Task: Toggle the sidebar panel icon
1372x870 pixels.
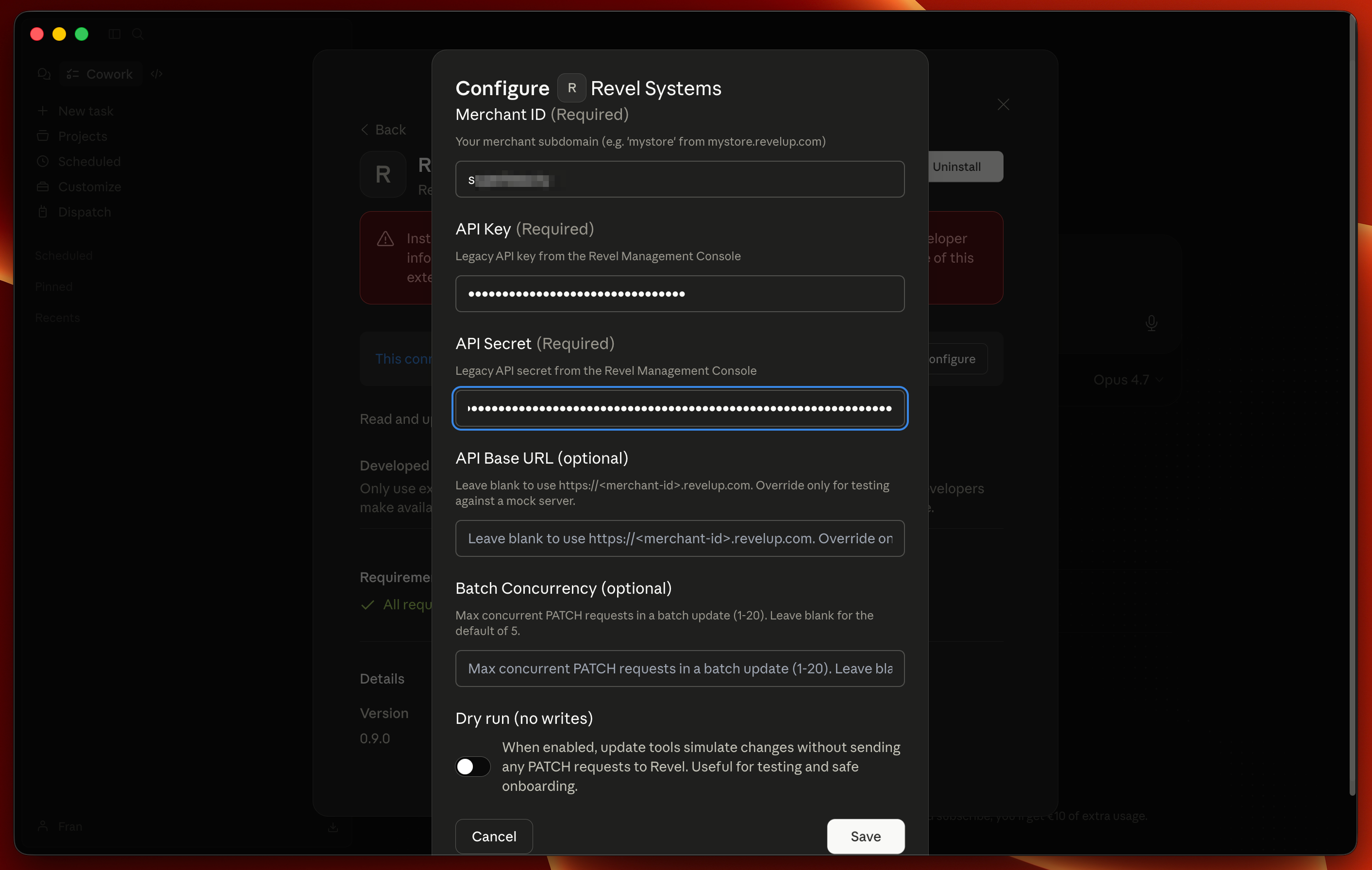Action: 115,34
